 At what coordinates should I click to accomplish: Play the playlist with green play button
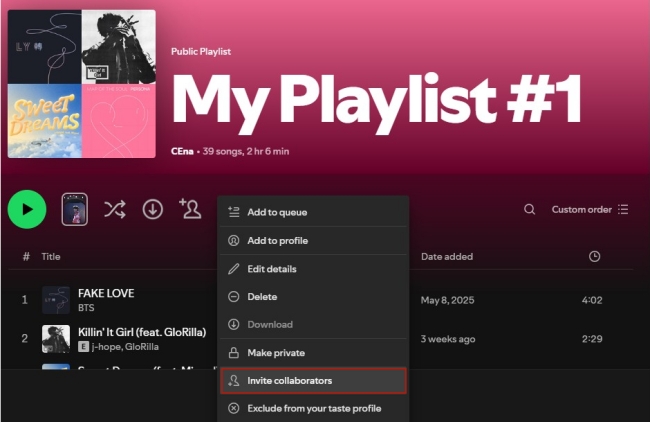pos(27,209)
